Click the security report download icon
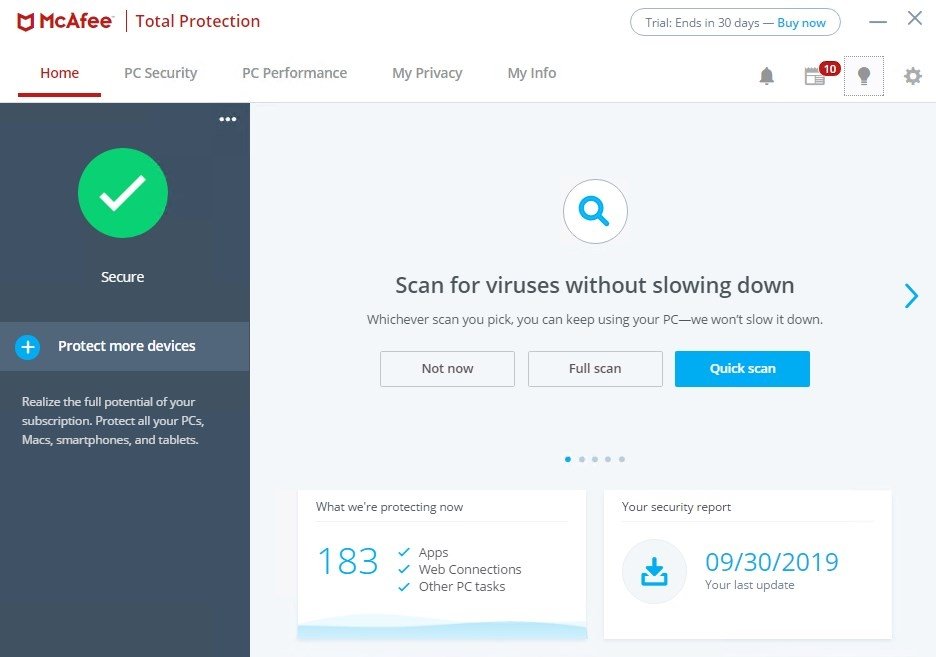The image size is (936, 657). coord(654,571)
